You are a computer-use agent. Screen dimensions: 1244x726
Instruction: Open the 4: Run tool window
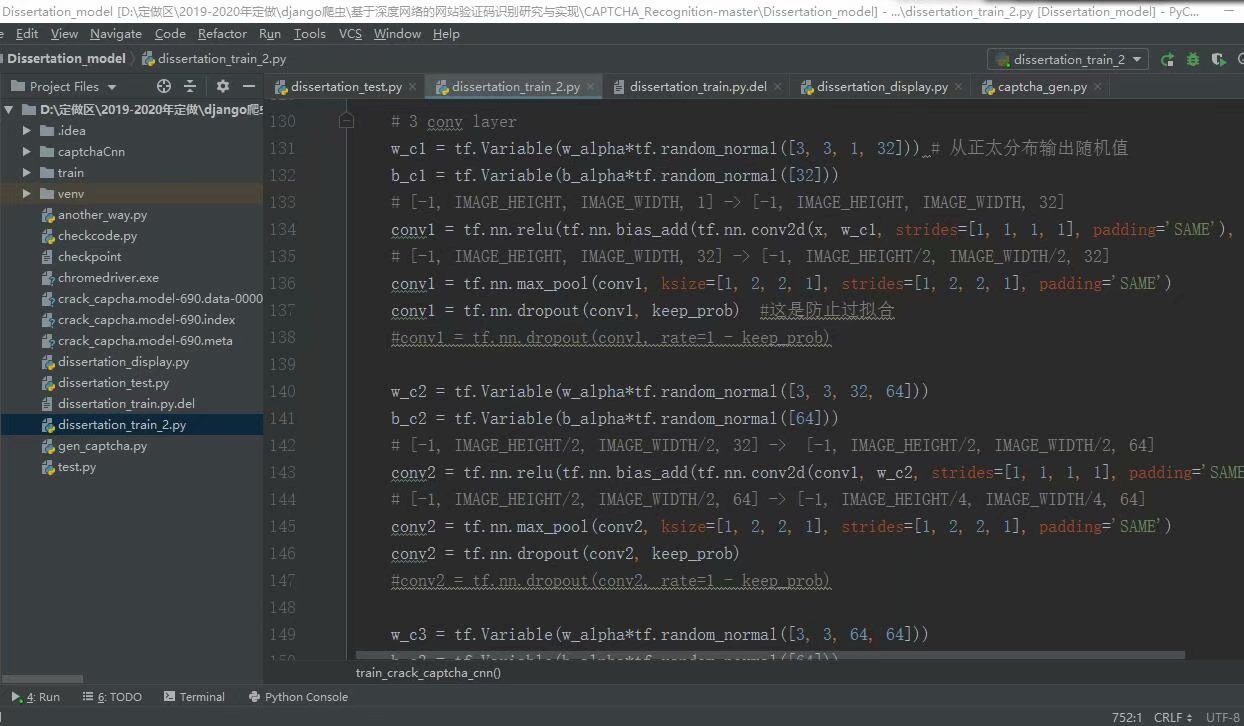tap(36, 697)
